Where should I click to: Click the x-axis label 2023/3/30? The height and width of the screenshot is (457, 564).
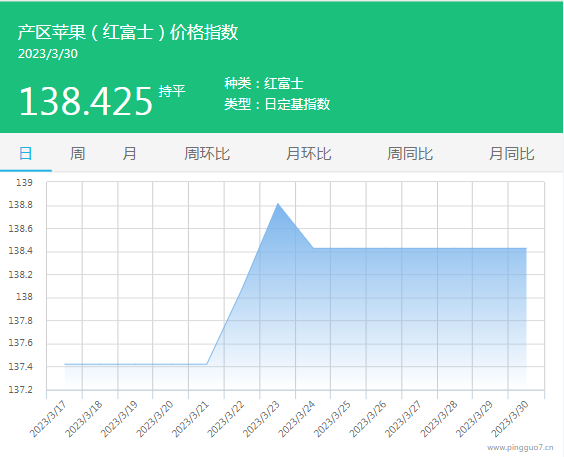tap(511, 419)
